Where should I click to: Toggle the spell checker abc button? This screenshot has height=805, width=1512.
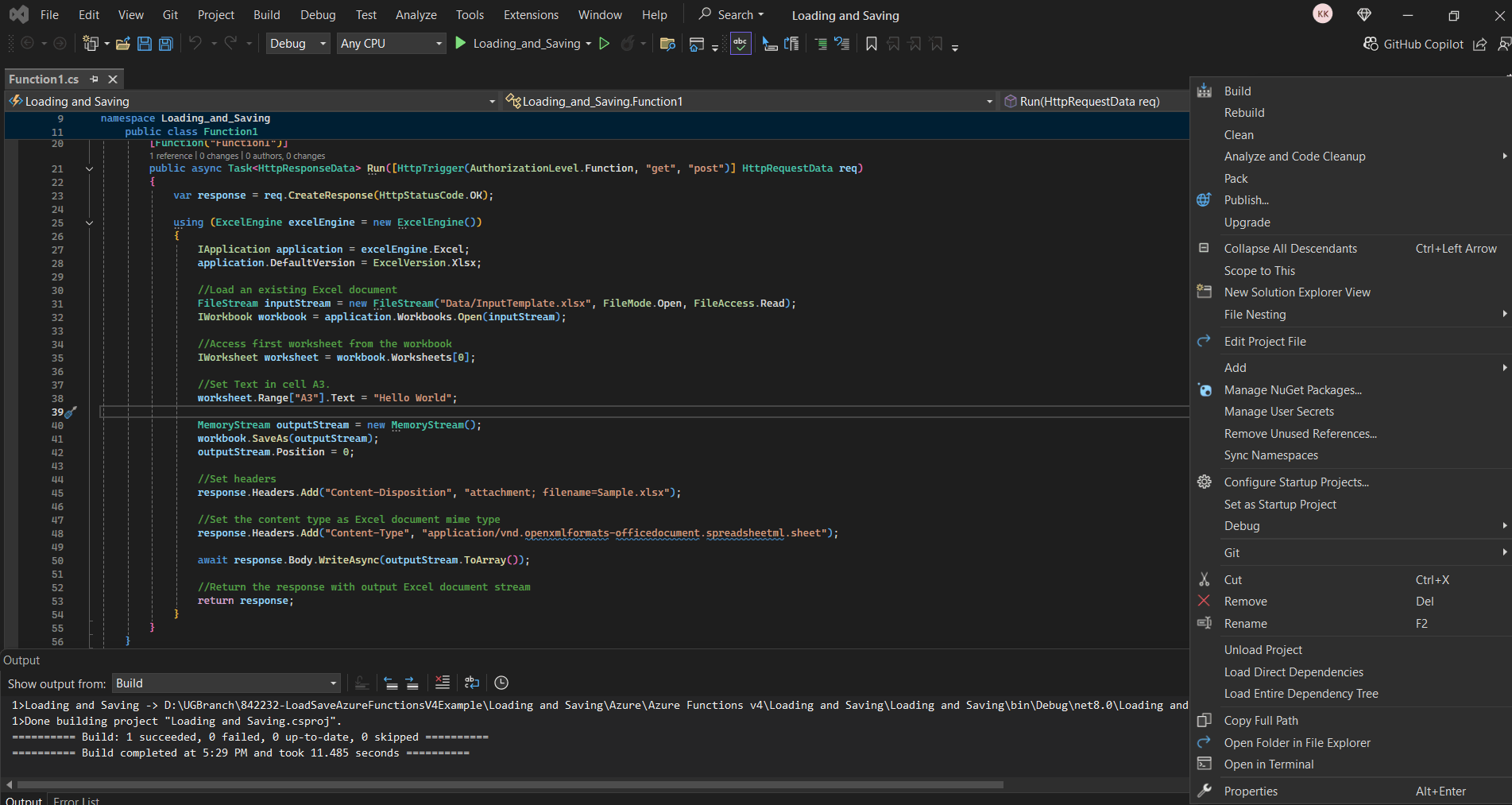[x=741, y=44]
